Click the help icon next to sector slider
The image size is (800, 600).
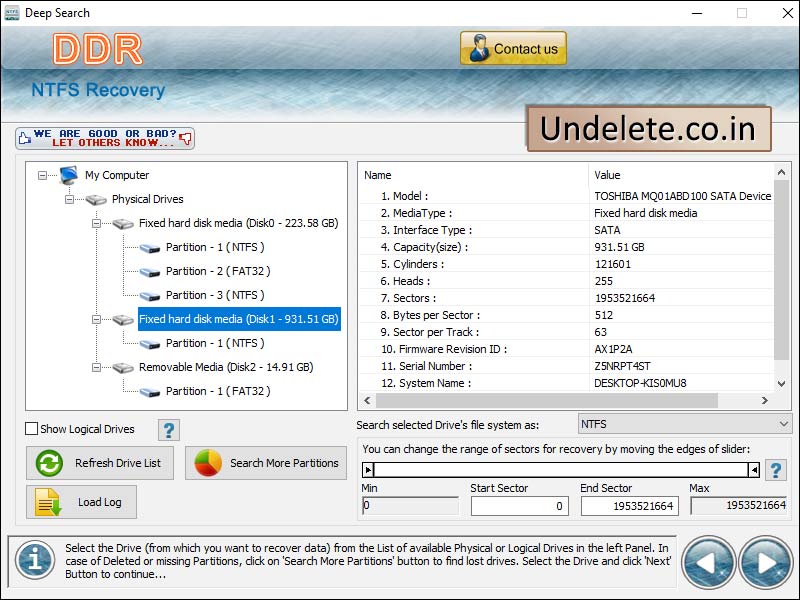coord(776,470)
